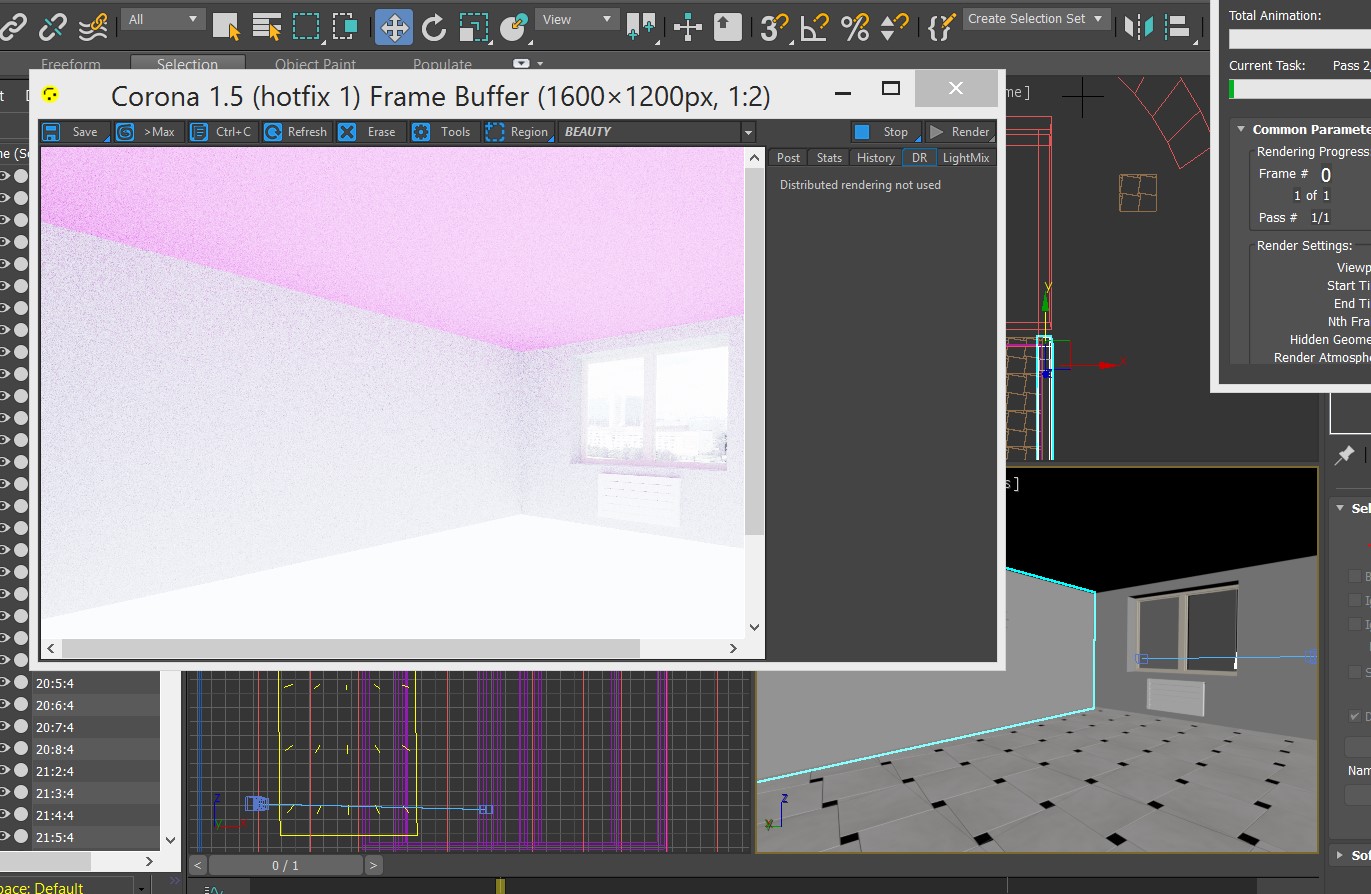Click the Select and Rotate tool

pyautogui.click(x=433, y=27)
